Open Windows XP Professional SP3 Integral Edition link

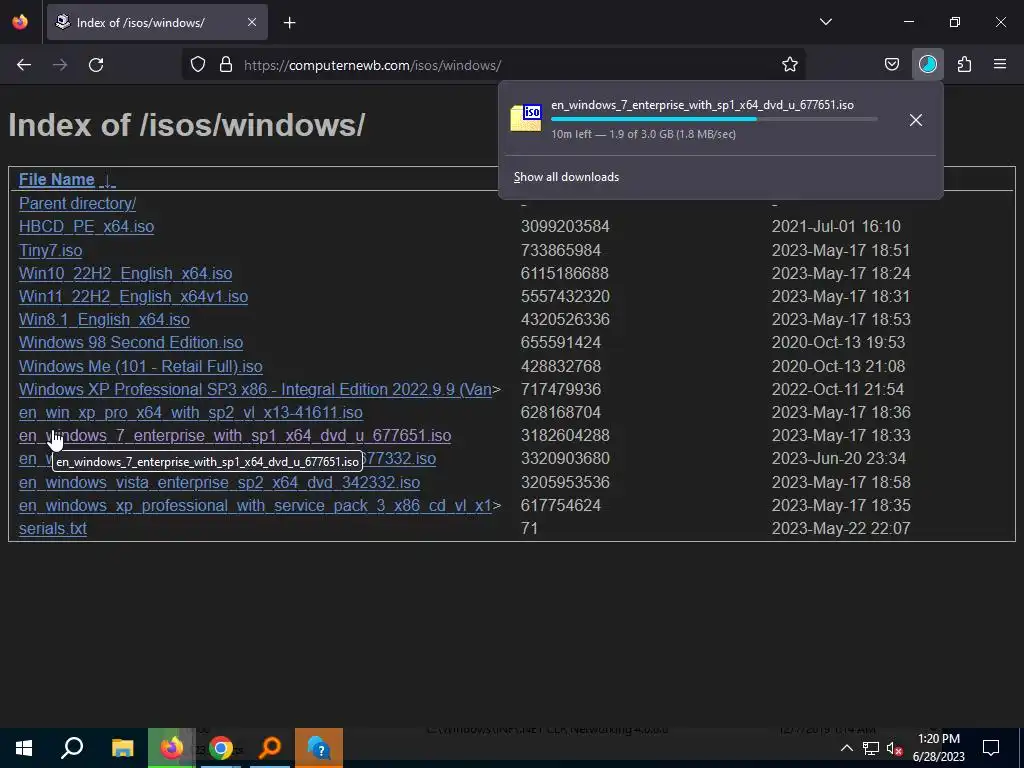tap(255, 389)
